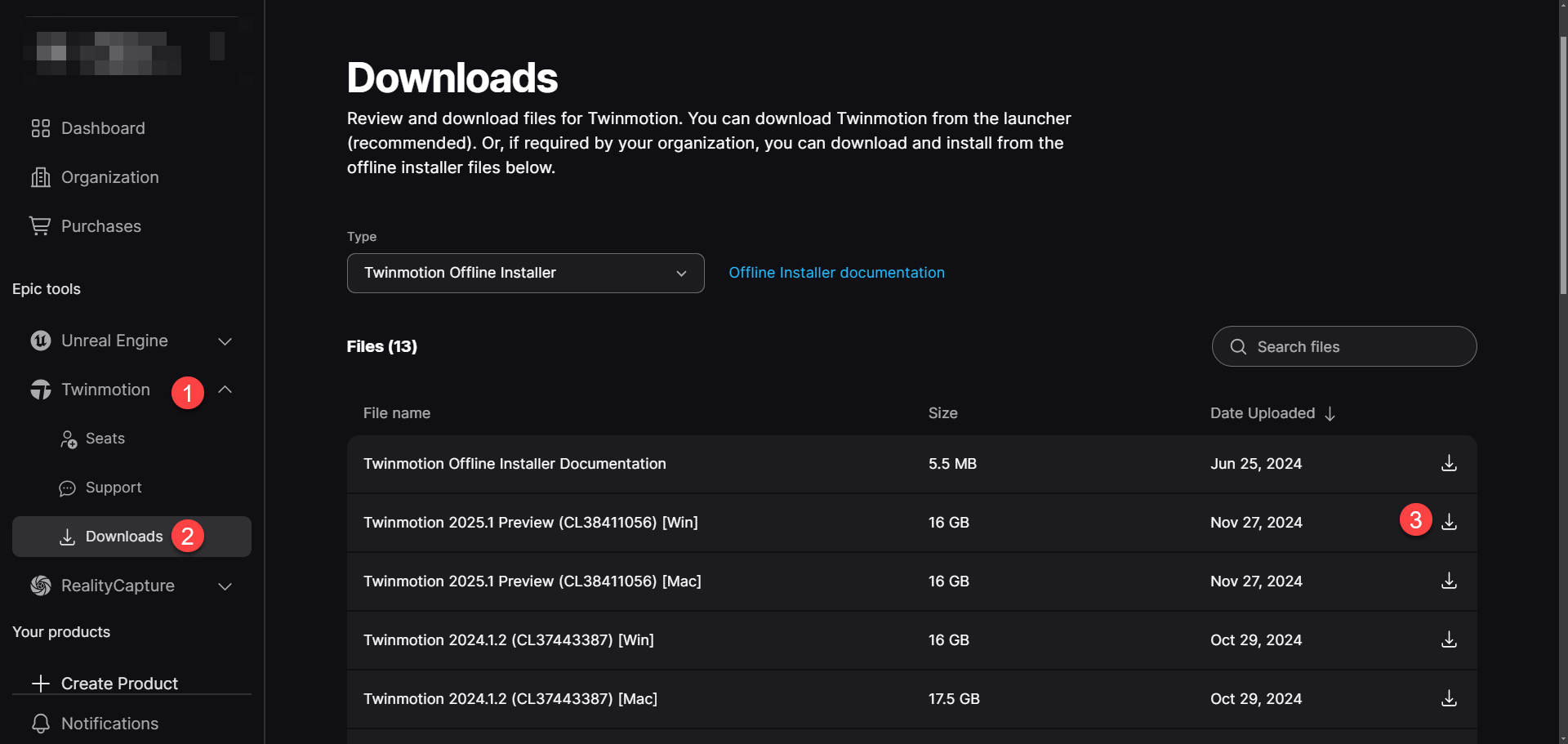
Task: Click the Search files input field
Action: tap(1344, 346)
